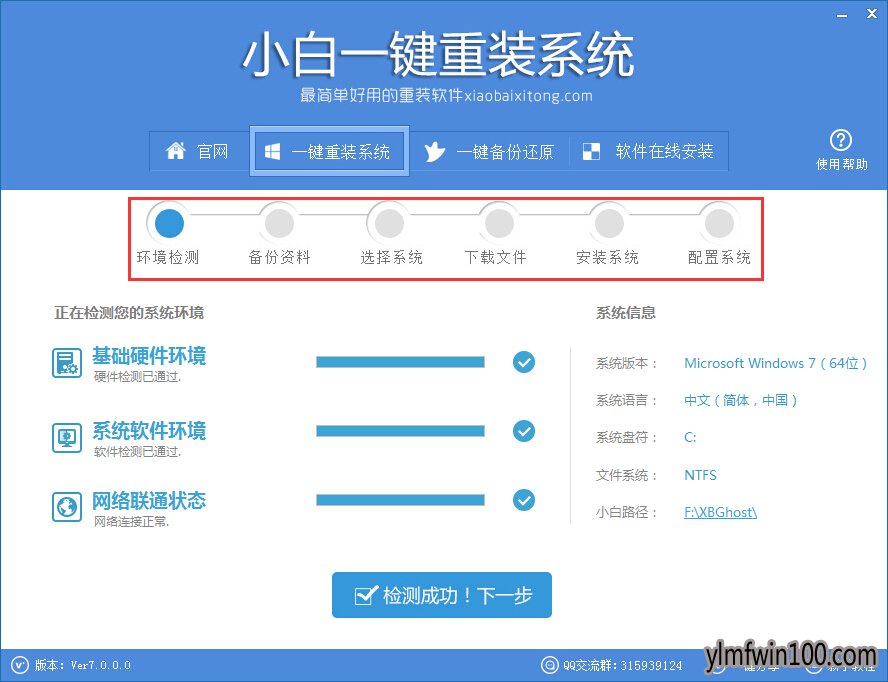Select the 备份资料 step circle
888x682 pixels.
coord(279,223)
